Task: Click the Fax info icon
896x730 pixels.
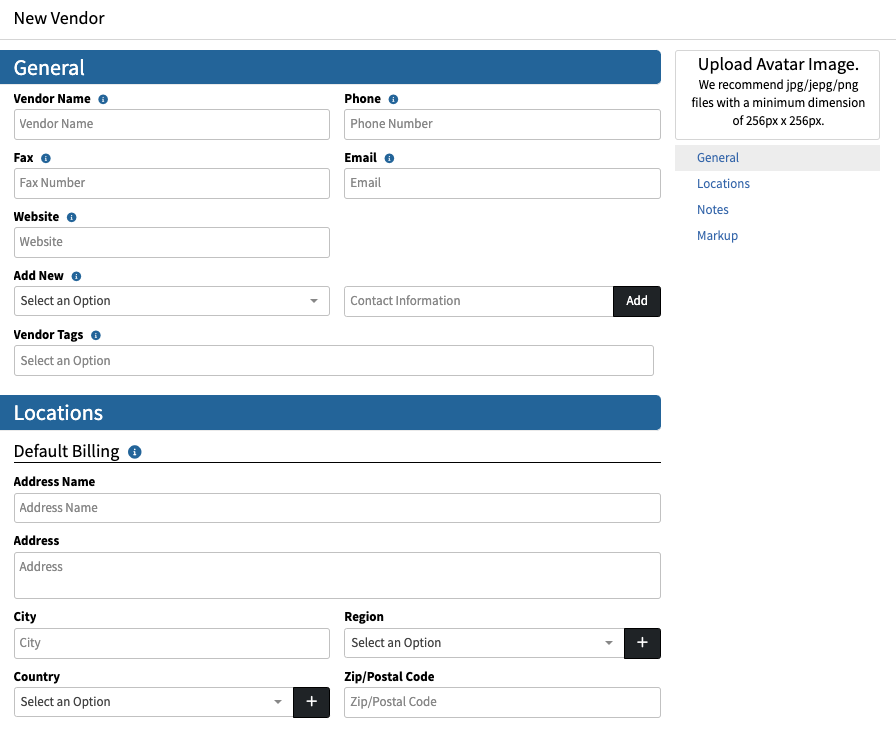Action: coord(46,158)
